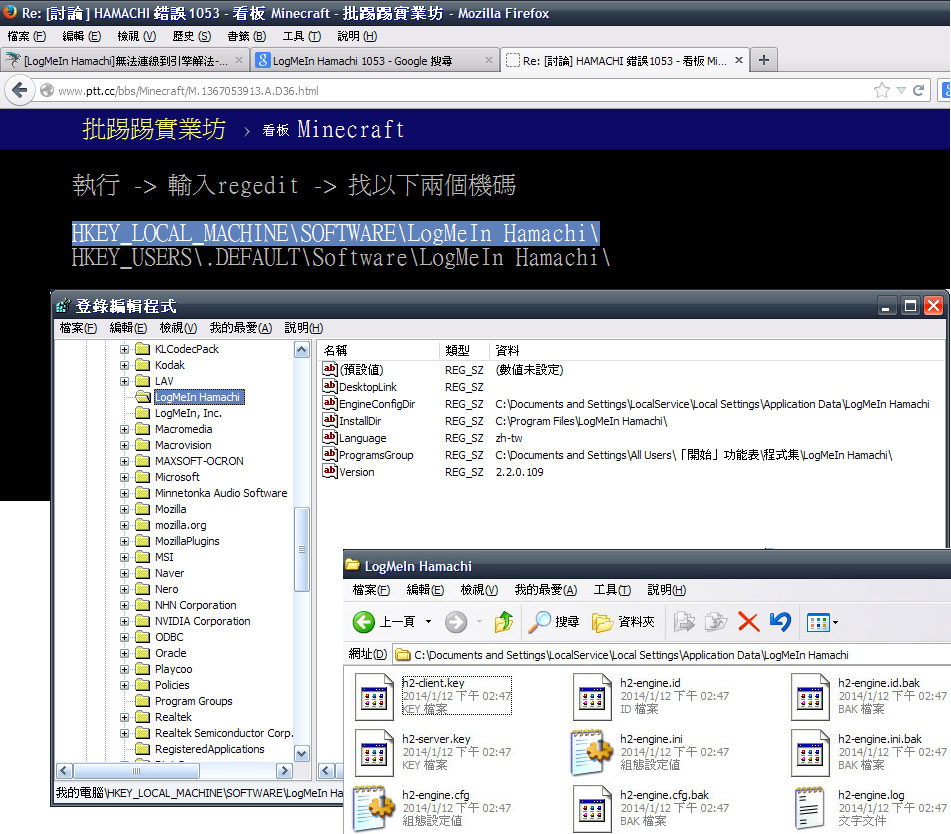Click the red Delete icon in explorer
Viewport: 951px width, 834px height.
[748, 622]
